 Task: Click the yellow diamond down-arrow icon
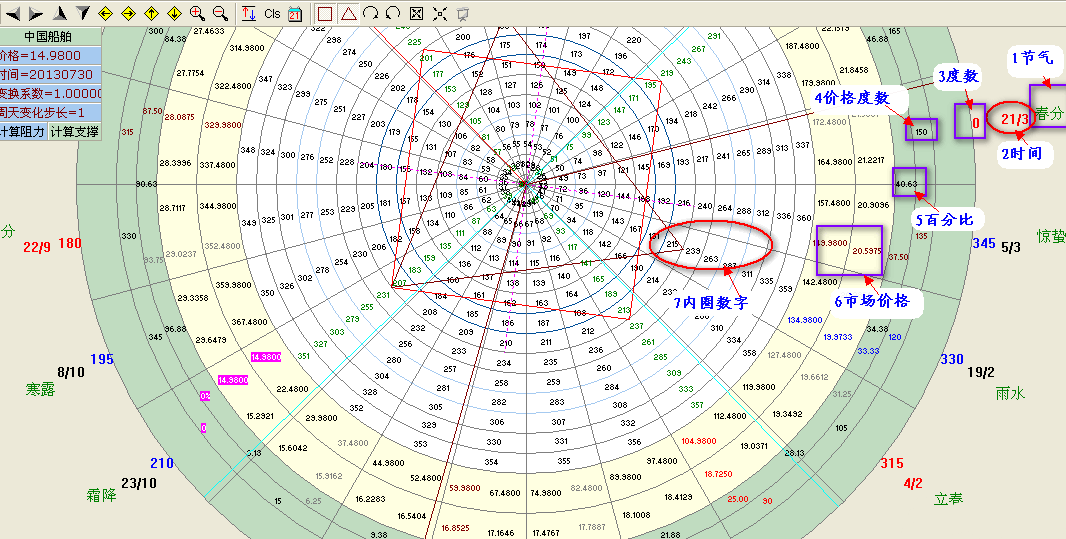click(174, 13)
